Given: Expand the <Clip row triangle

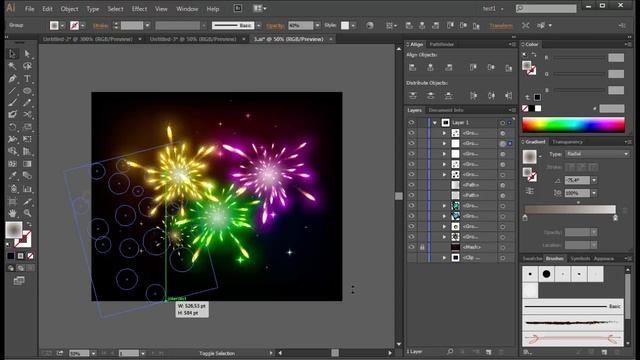Looking at the screenshot, I should 444,258.
